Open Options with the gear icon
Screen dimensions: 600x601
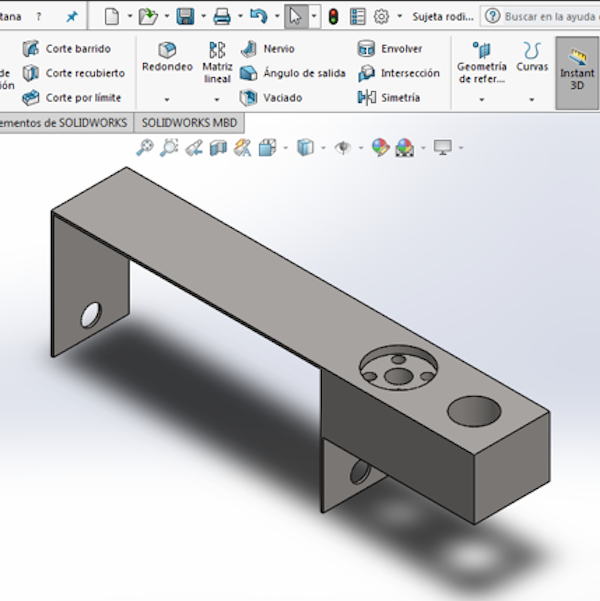click(381, 16)
